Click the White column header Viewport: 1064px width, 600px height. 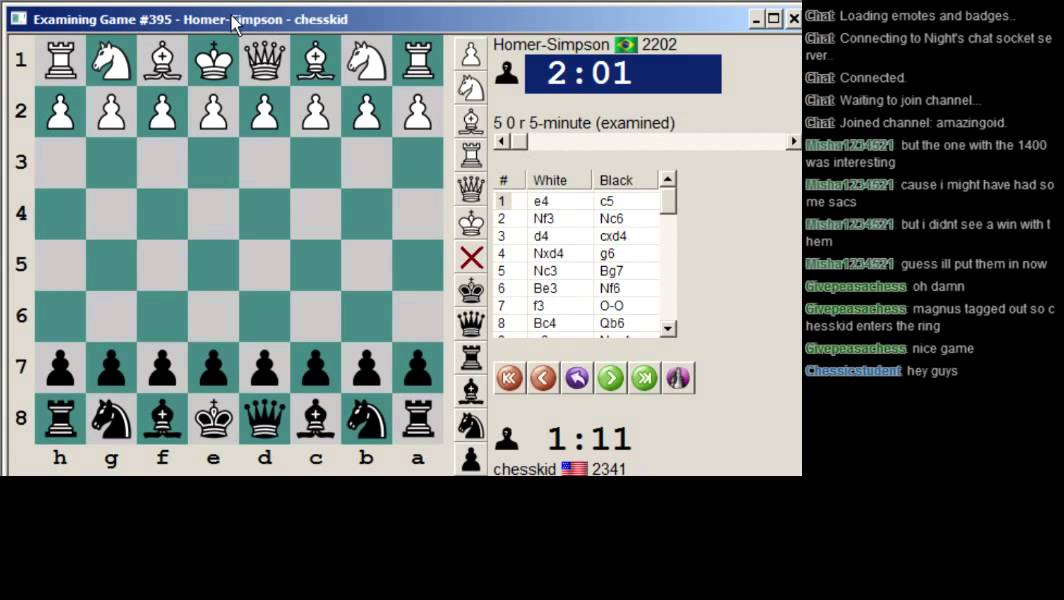[x=559, y=181]
